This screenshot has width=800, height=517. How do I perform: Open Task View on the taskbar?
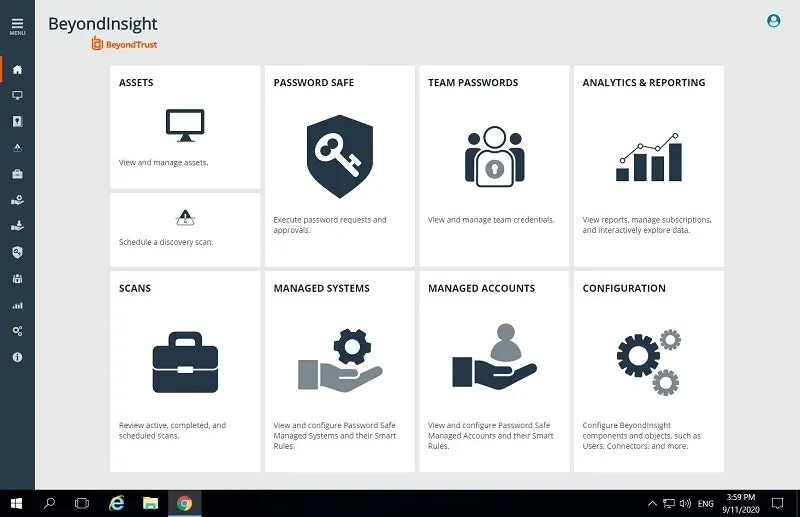[82, 504]
